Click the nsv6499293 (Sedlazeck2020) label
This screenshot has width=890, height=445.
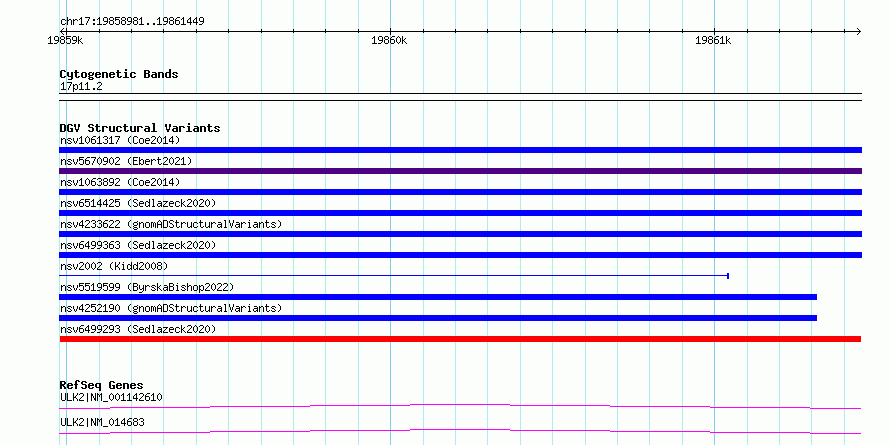[x=138, y=329]
